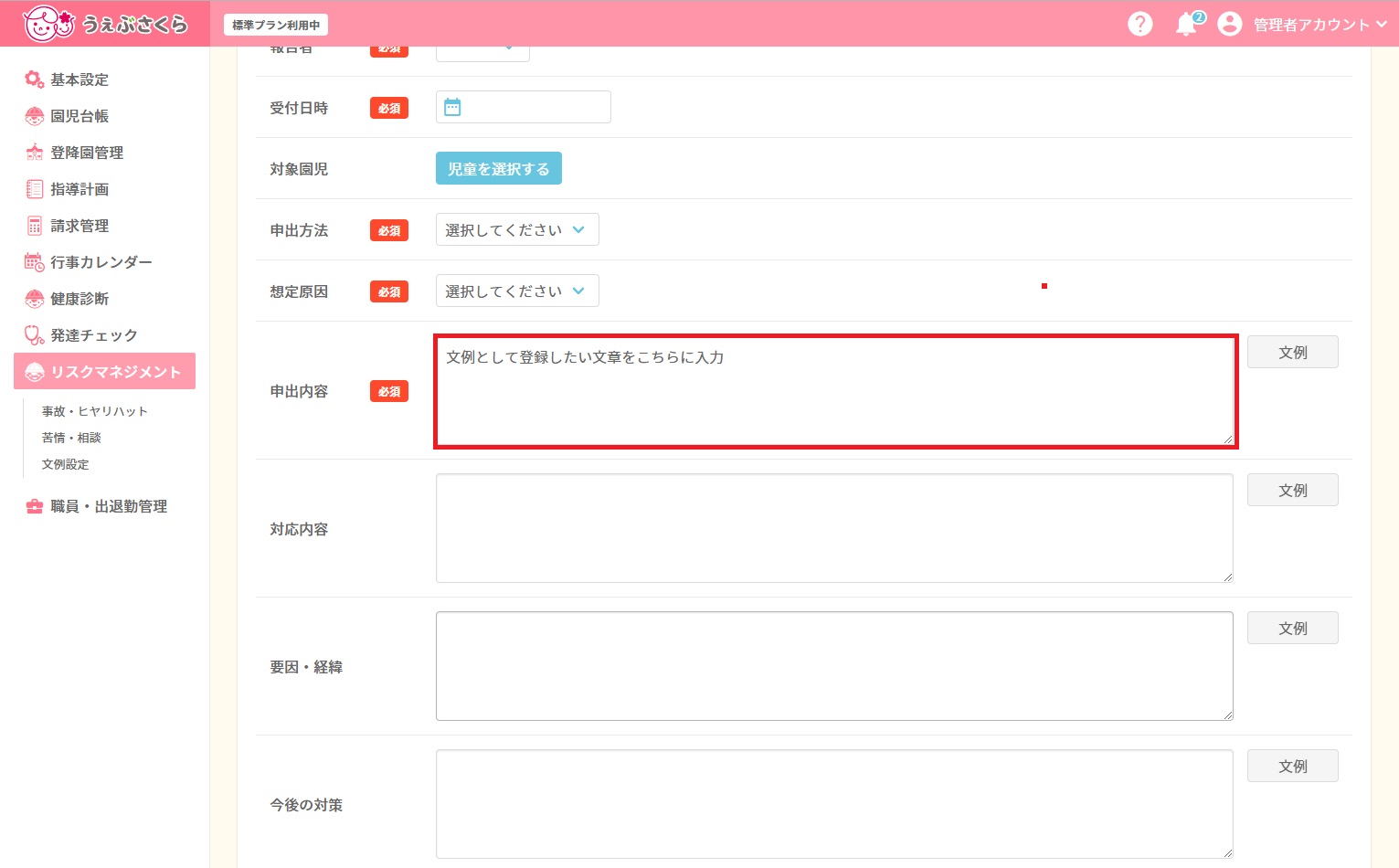
Task: Expand the 申出方法 select dropdown
Action: [517, 229]
